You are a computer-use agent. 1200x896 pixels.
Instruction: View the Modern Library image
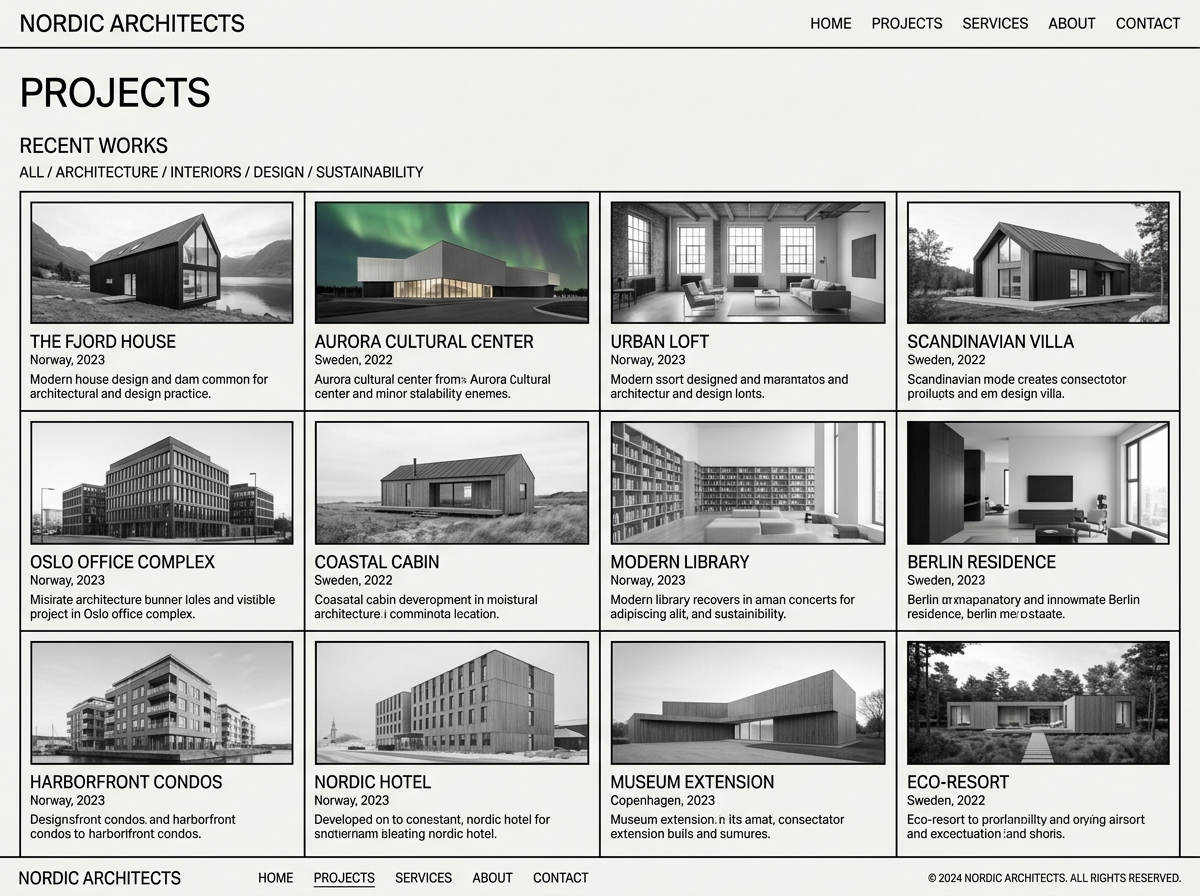click(x=748, y=483)
